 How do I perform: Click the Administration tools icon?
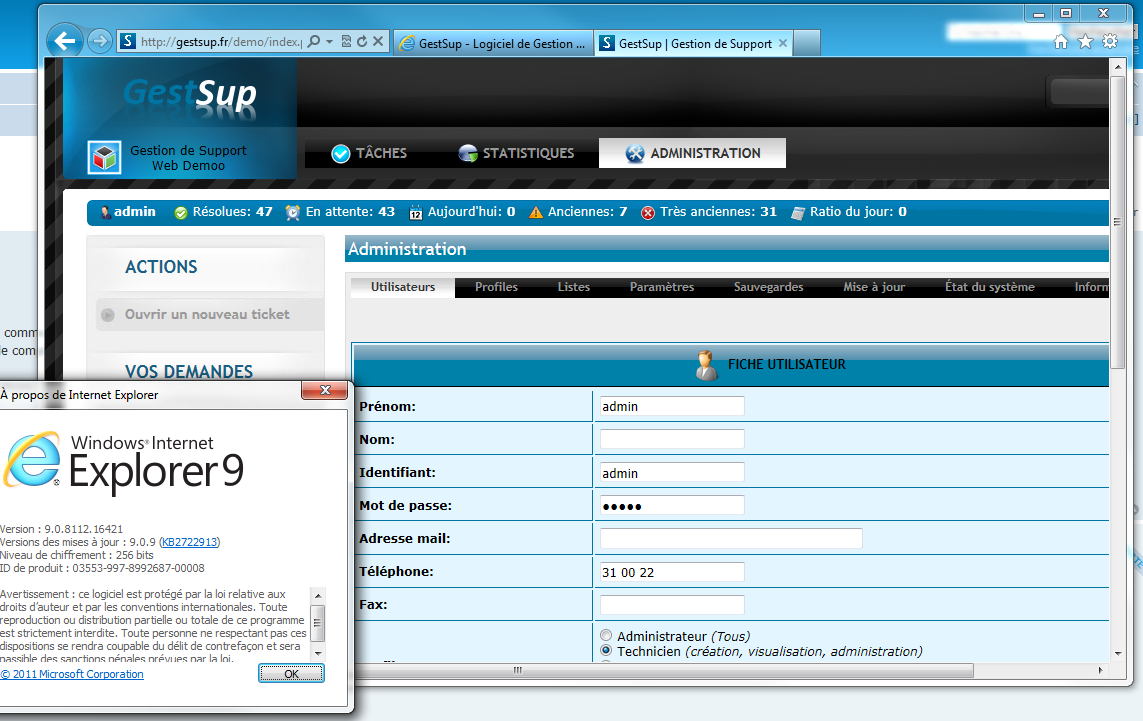[x=635, y=153]
